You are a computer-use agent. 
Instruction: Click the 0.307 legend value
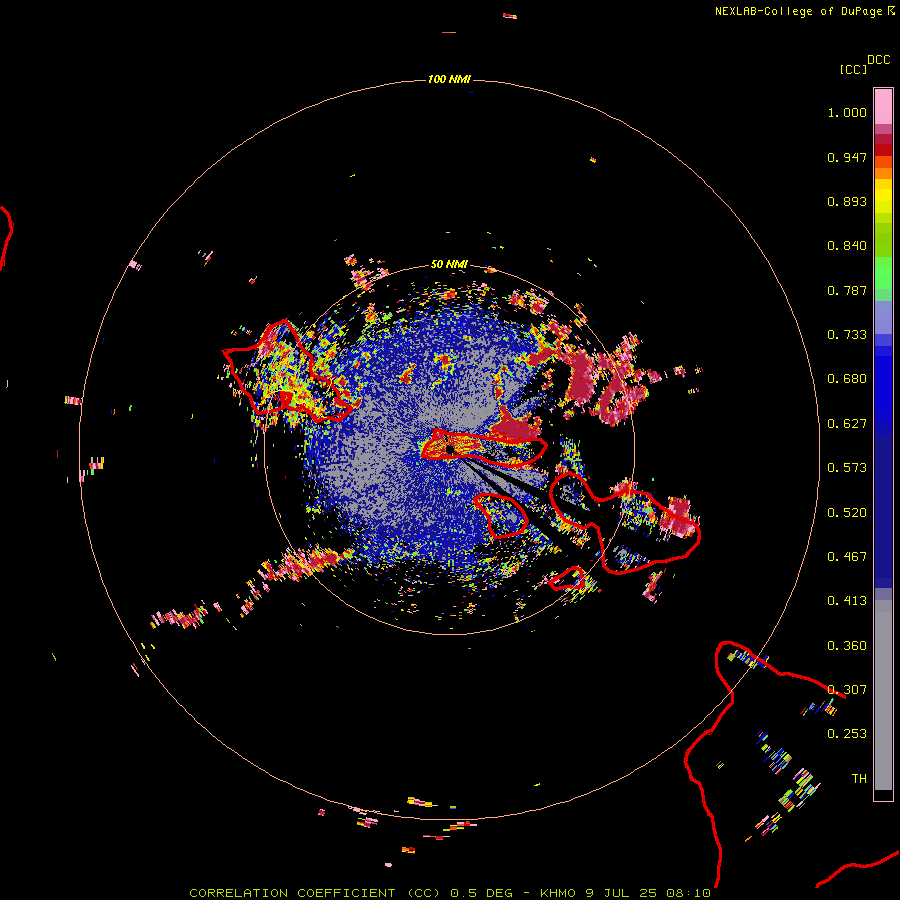[847, 690]
